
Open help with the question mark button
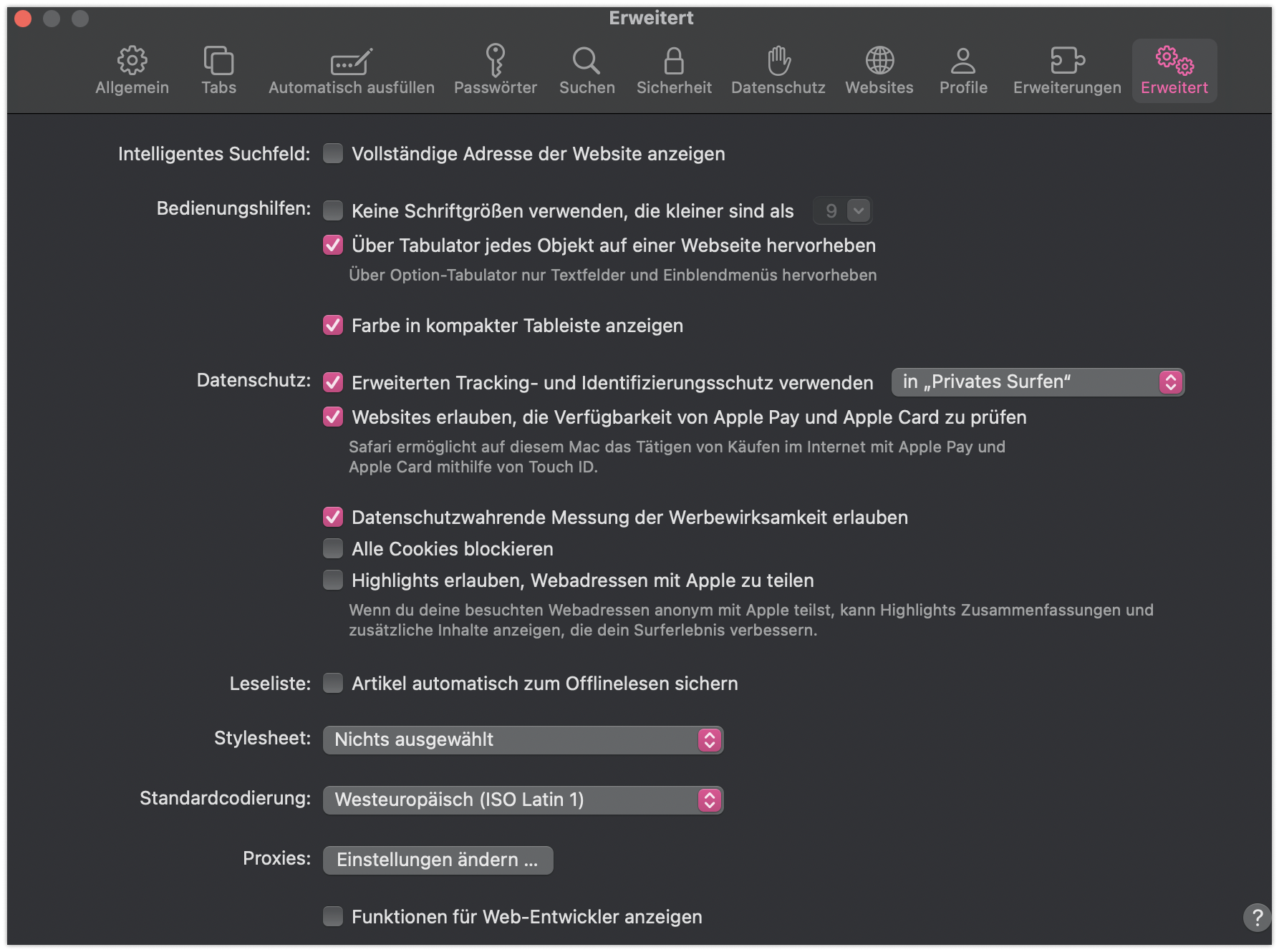1257,917
